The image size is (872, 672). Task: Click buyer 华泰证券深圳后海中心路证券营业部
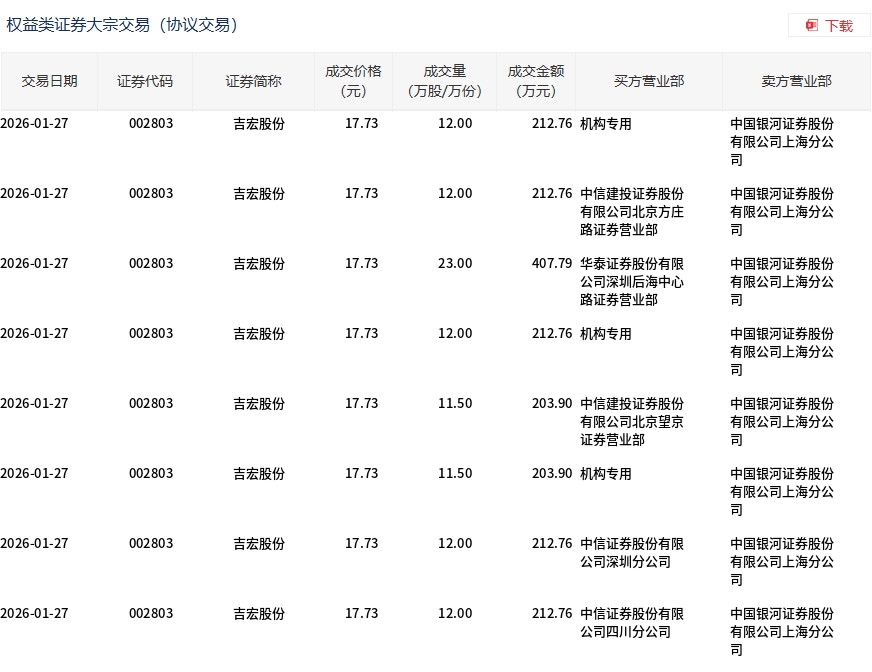(632, 281)
